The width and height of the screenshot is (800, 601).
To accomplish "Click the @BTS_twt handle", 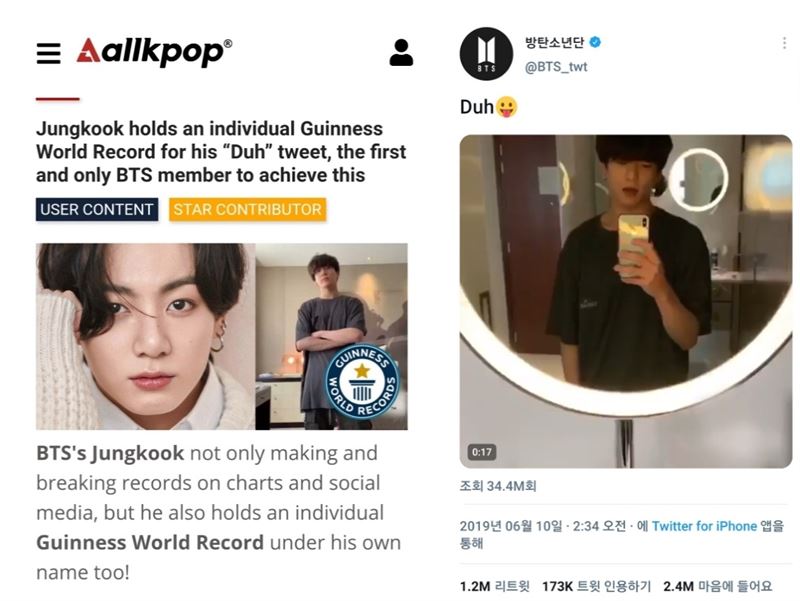I will 556,67.
